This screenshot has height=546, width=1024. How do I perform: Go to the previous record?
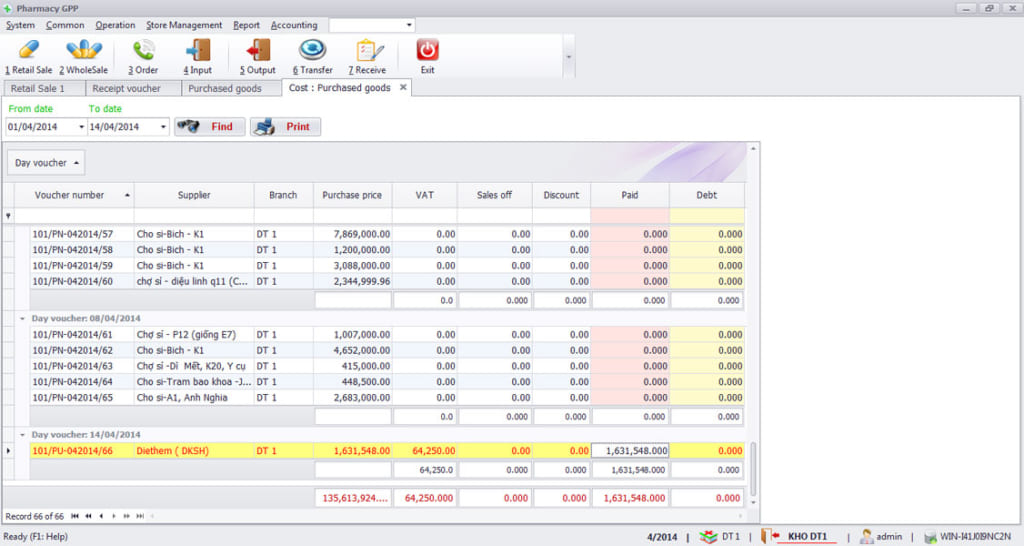101,516
